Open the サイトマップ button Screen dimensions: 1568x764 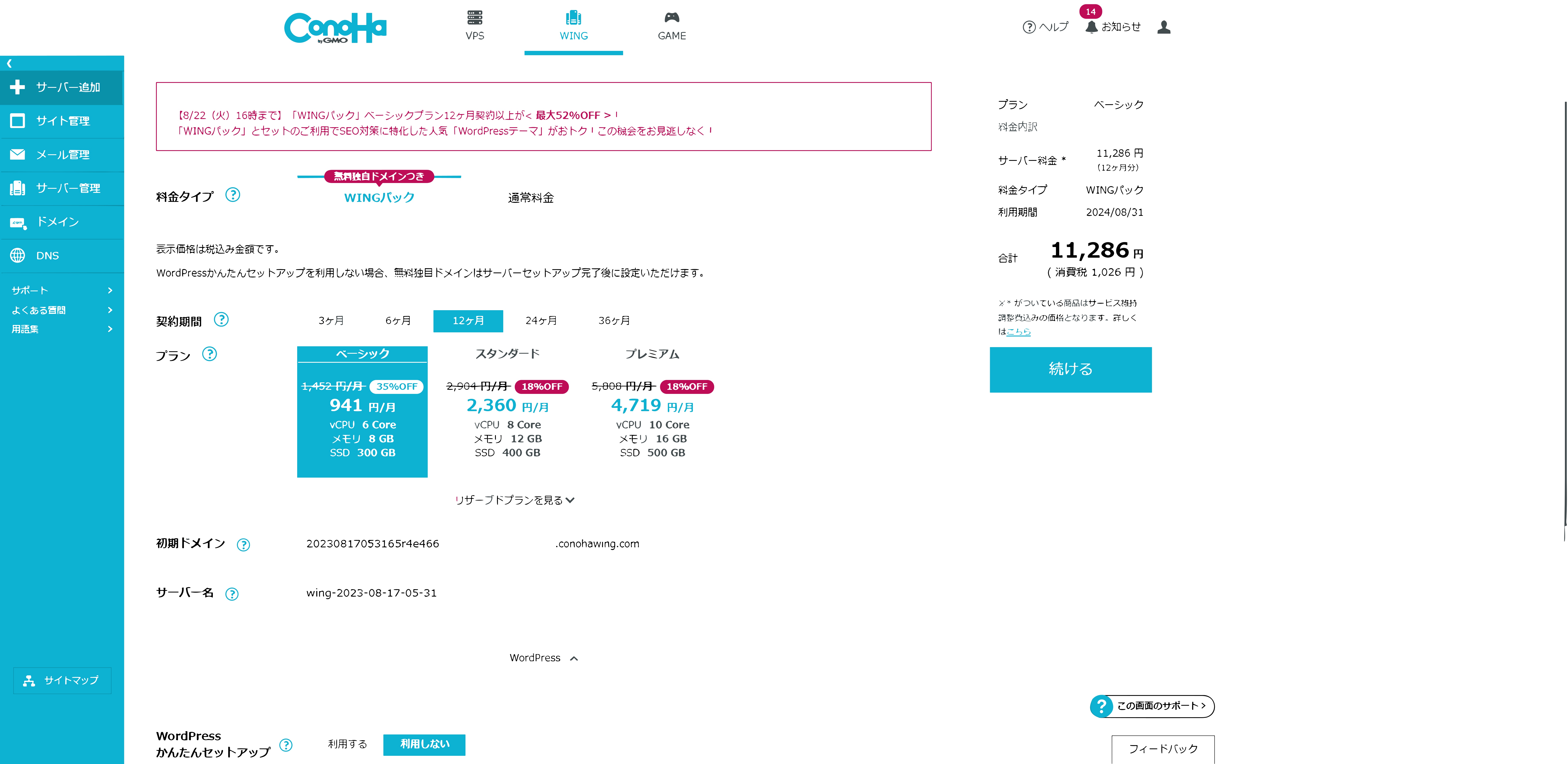coord(62,681)
